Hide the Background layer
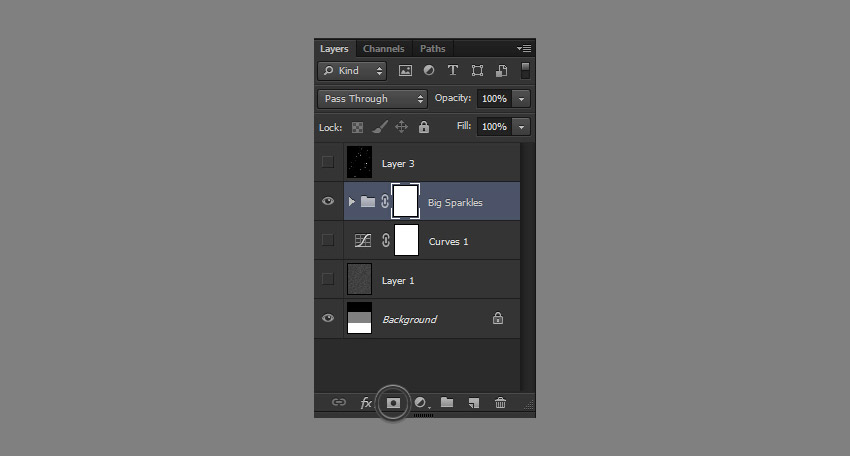The width and height of the screenshot is (850, 456). [328, 318]
